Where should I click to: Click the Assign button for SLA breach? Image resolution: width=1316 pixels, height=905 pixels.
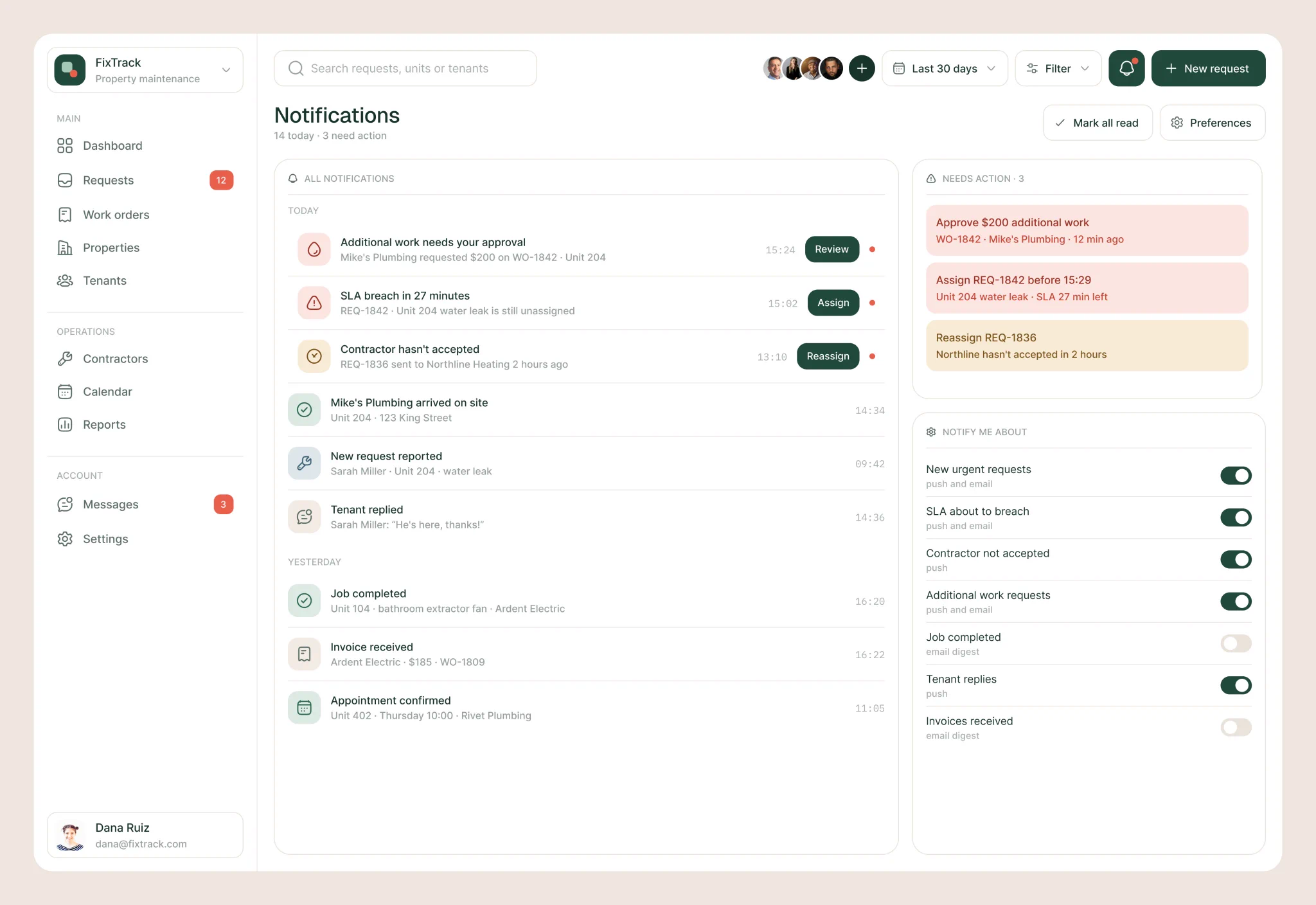[x=833, y=303]
